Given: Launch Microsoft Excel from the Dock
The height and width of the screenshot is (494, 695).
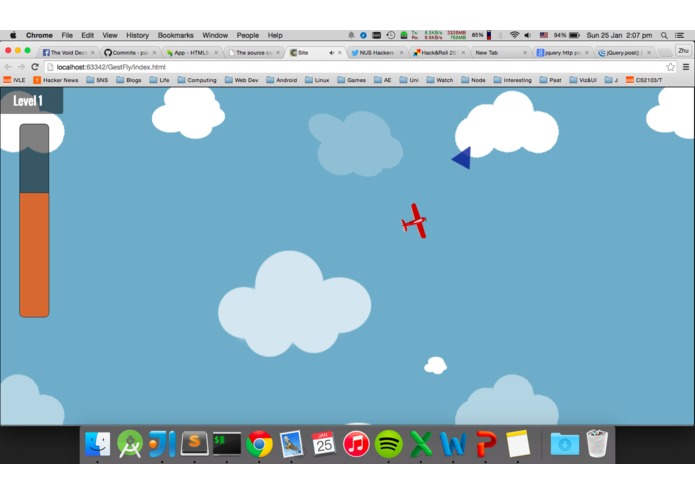Looking at the screenshot, I should tap(421, 443).
